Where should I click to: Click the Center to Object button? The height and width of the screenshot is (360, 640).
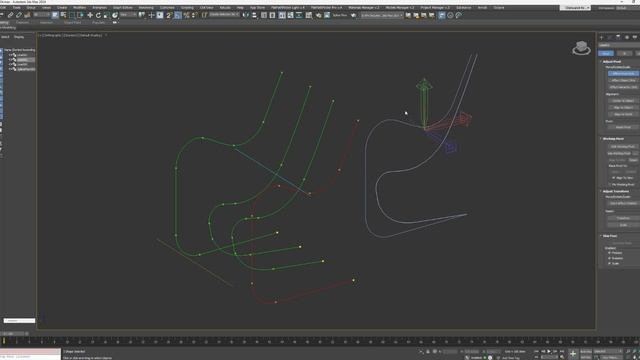[x=624, y=101]
